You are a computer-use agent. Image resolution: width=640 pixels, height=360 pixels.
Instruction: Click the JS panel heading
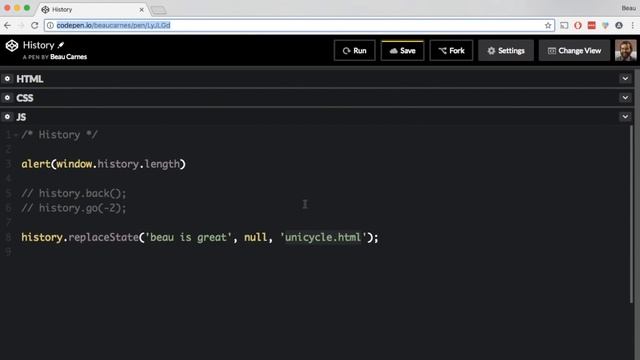21,117
